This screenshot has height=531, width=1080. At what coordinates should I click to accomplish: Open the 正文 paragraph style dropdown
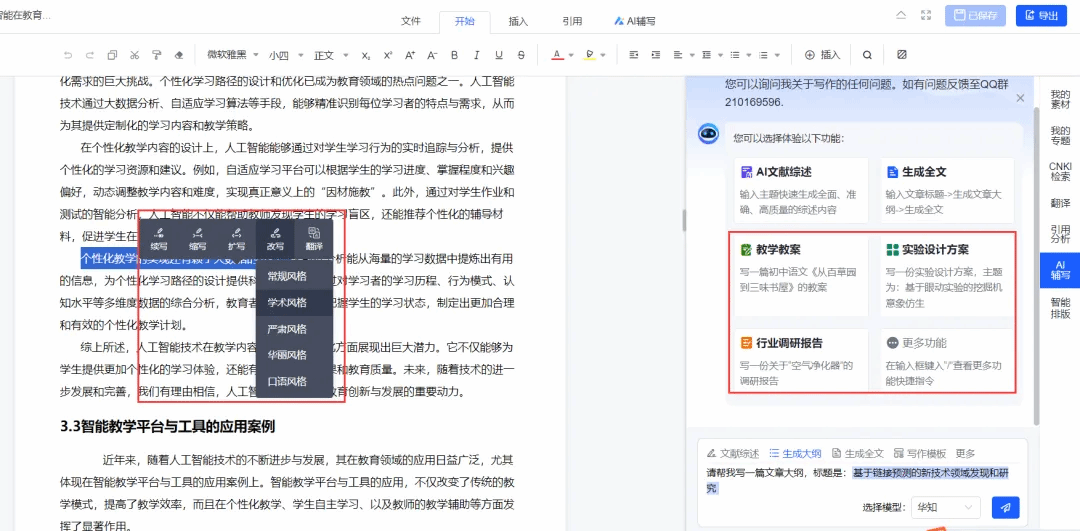pyautogui.click(x=329, y=55)
